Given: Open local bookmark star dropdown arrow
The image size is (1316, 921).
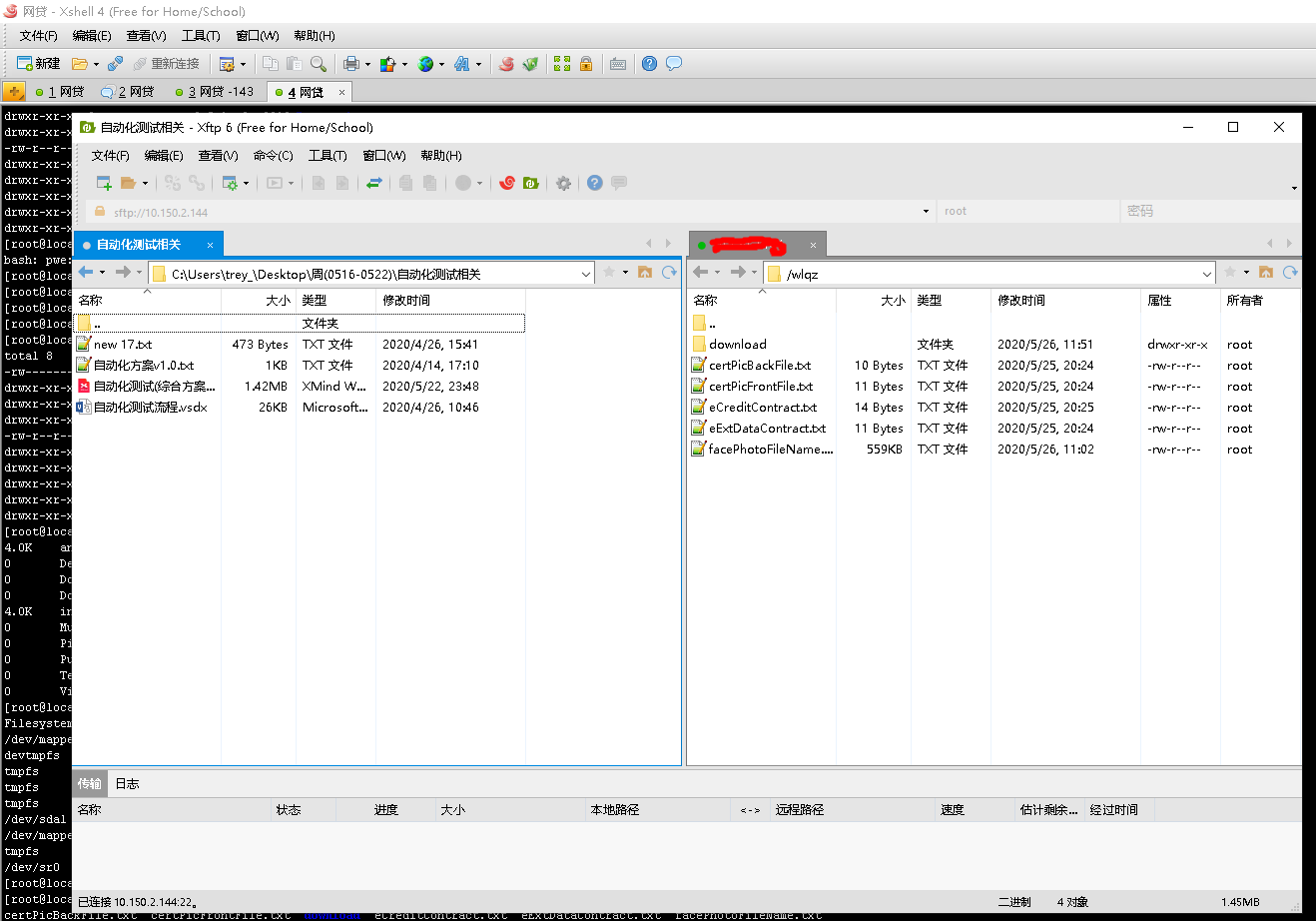Looking at the screenshot, I should point(626,272).
